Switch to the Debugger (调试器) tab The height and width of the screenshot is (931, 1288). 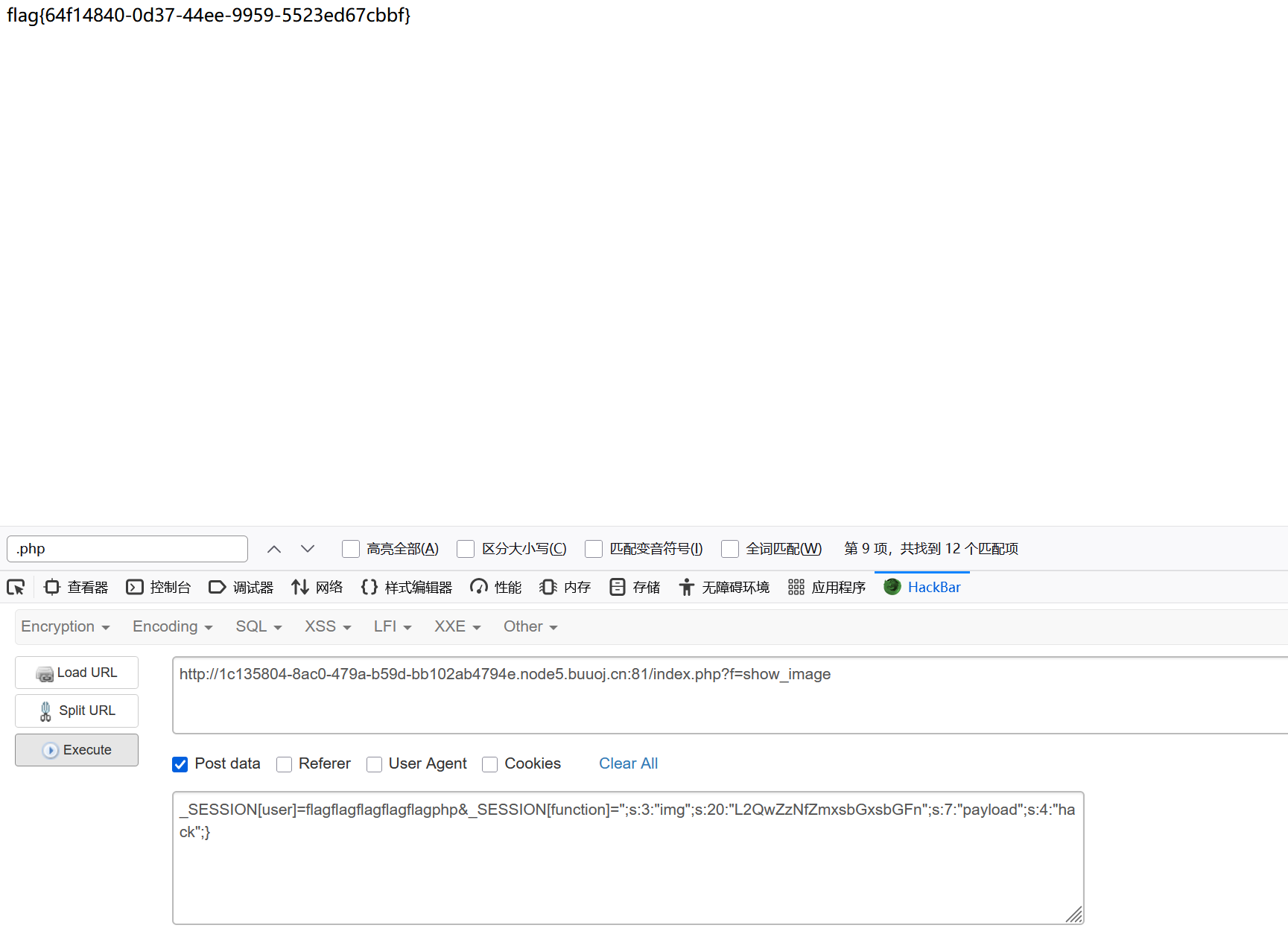pyautogui.click(x=241, y=588)
